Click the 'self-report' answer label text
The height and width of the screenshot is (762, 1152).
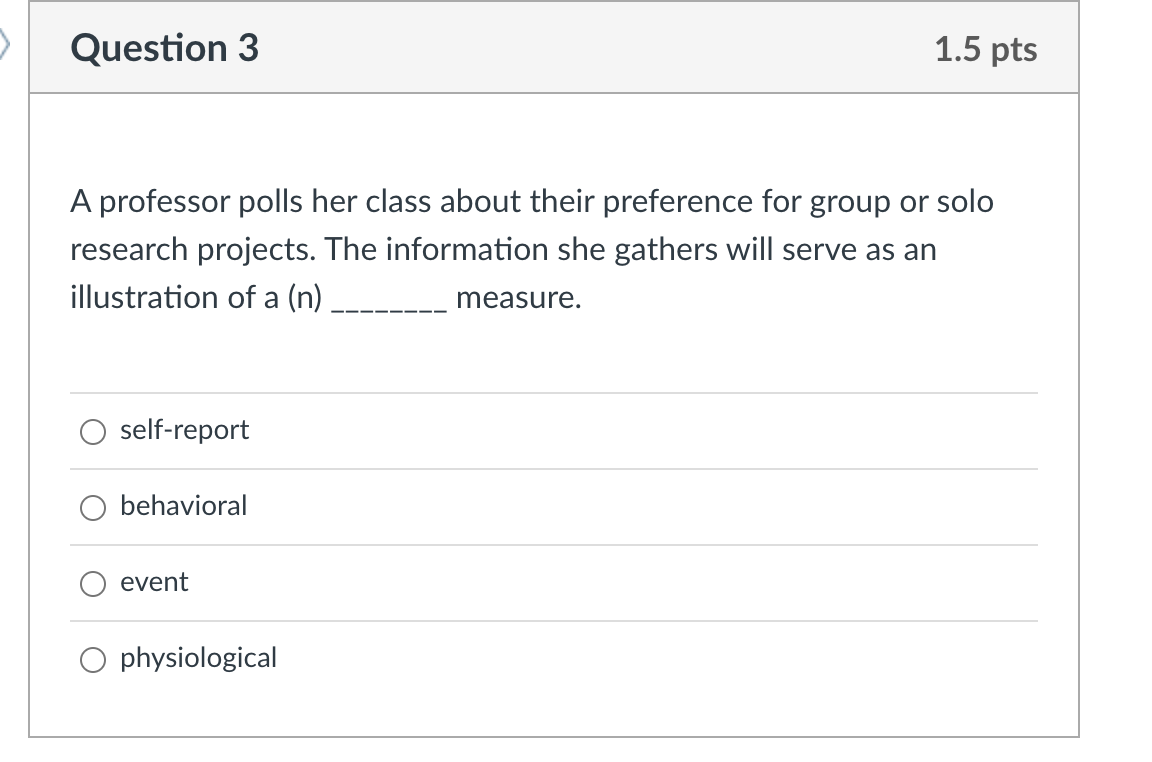point(184,430)
